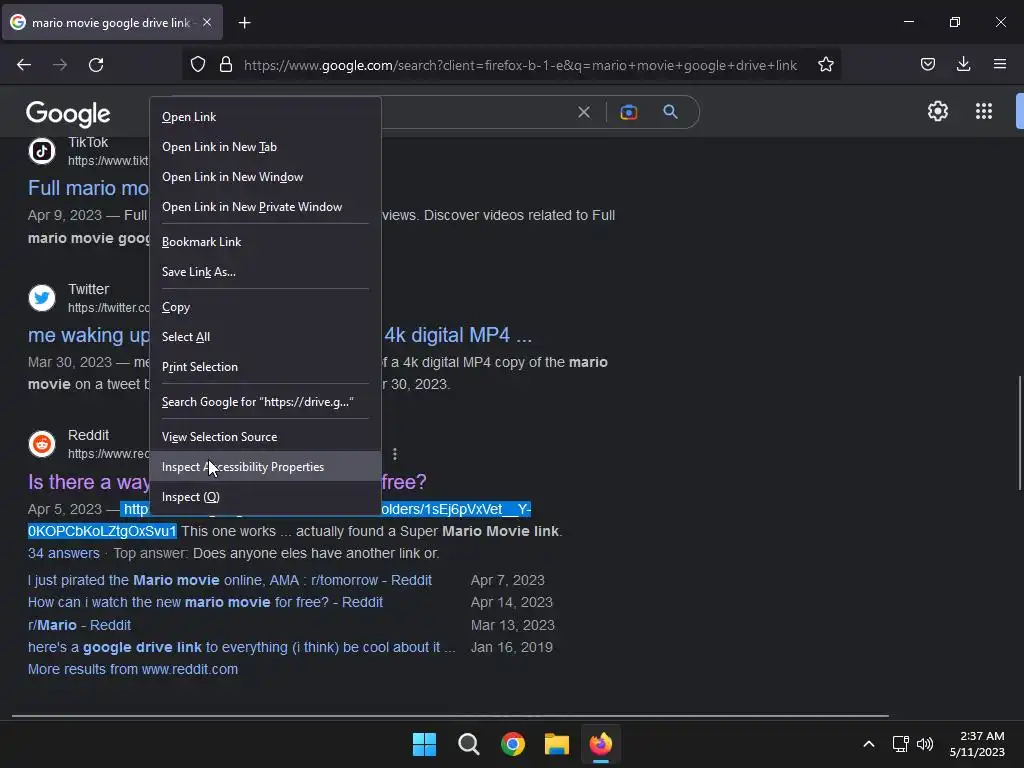Click the Reddit result favicon
Screen dimensions: 1024x768
[42, 444]
